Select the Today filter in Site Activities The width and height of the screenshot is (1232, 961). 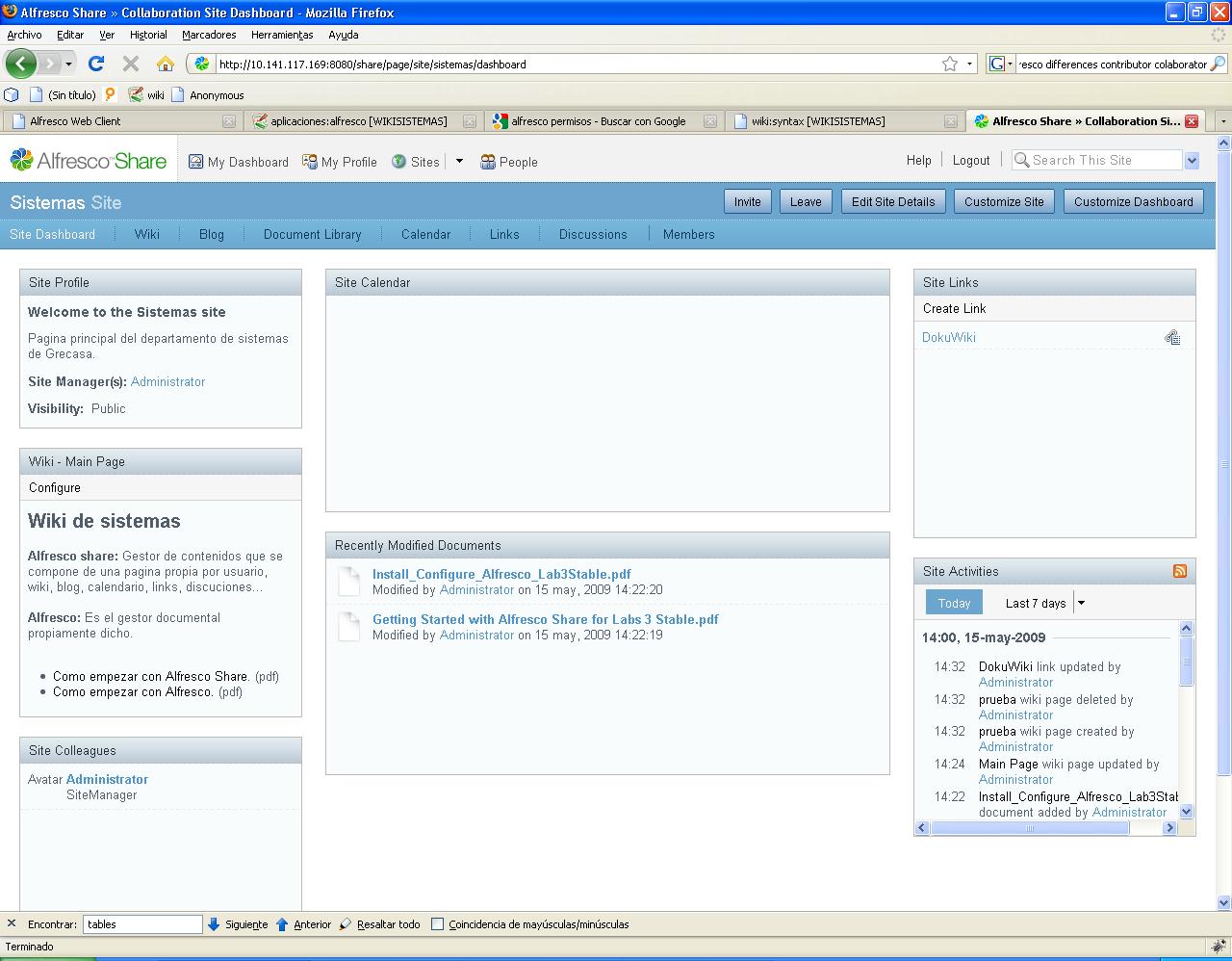[954, 603]
